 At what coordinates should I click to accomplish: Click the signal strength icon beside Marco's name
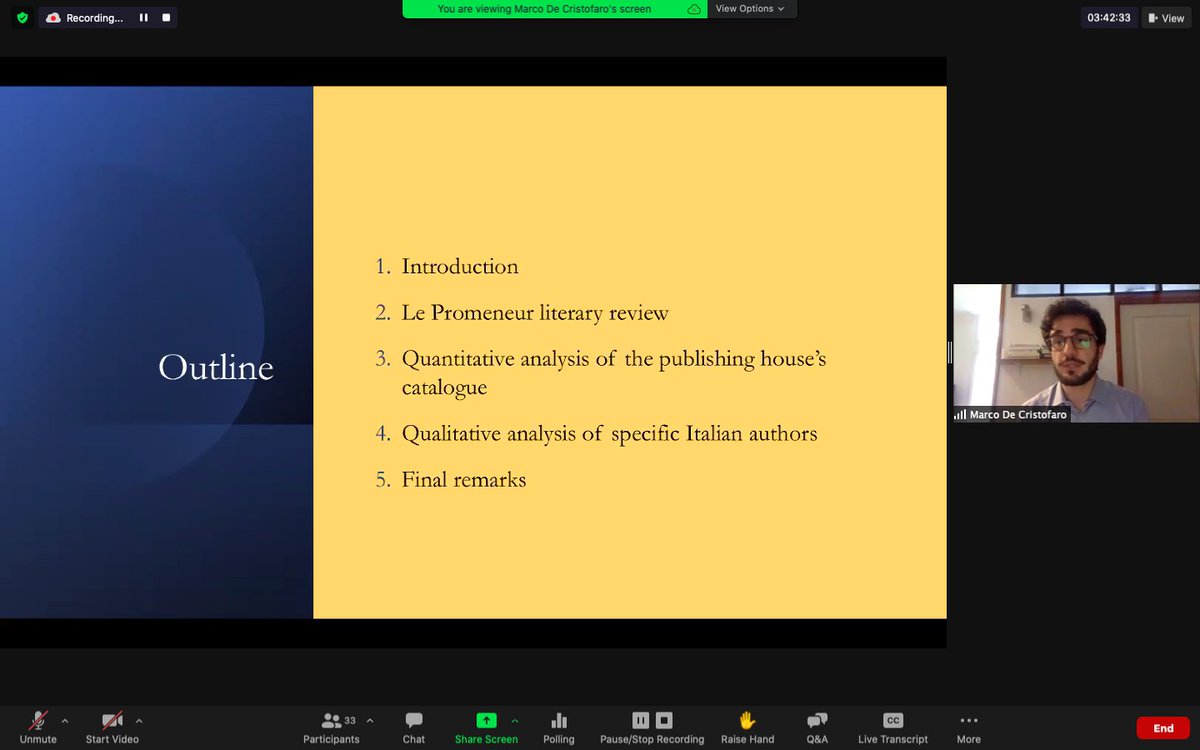(960, 414)
